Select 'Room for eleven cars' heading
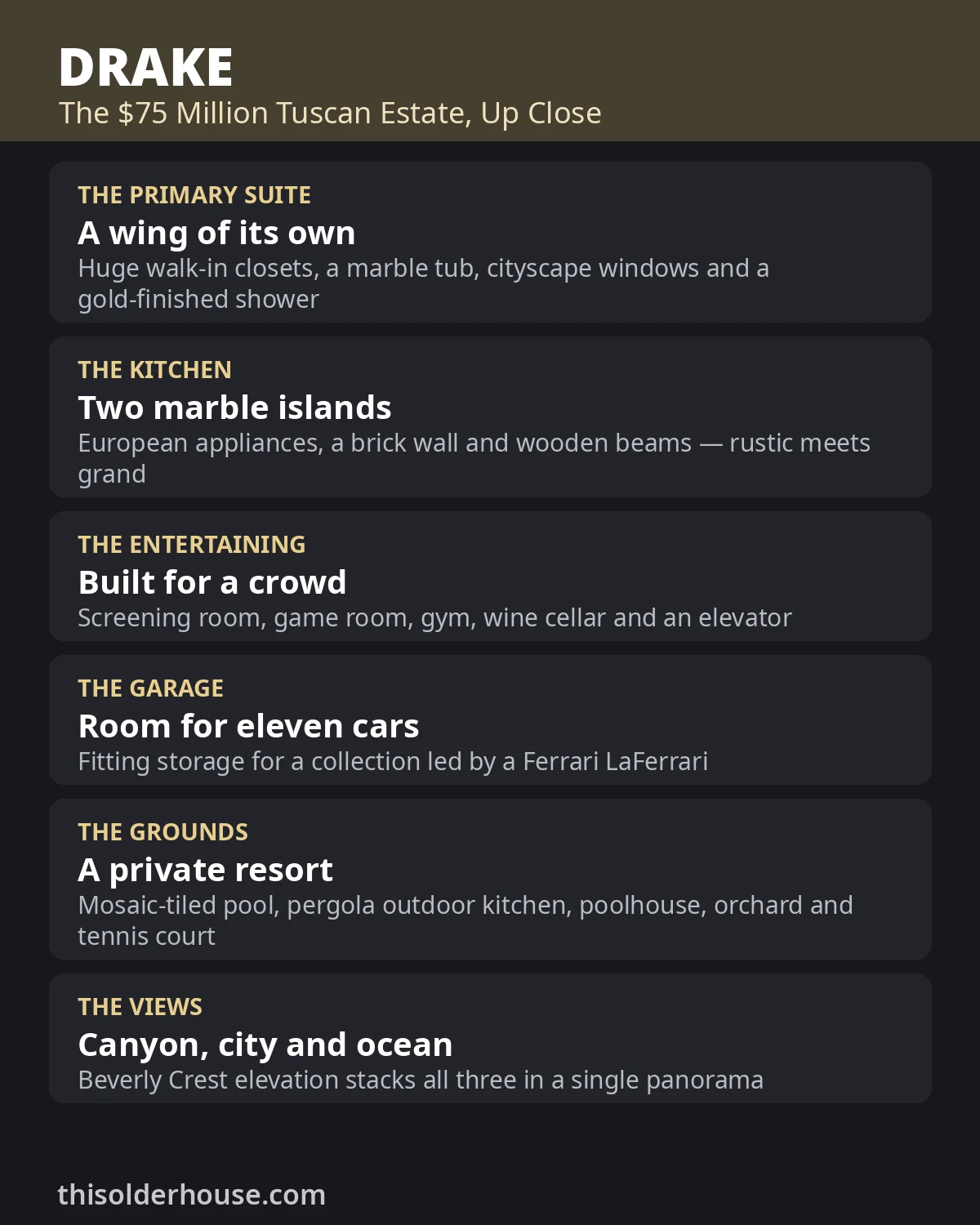Image resolution: width=980 pixels, height=1225 pixels. click(x=248, y=726)
